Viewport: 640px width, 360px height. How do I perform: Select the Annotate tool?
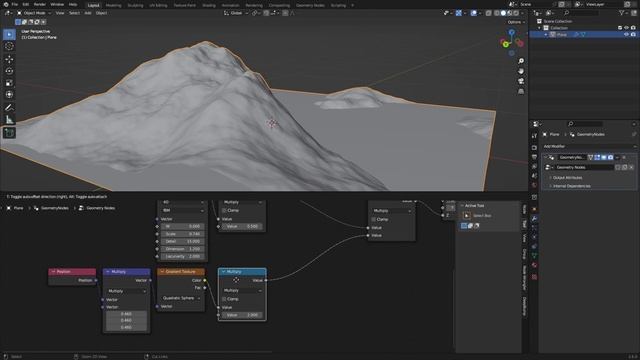point(9,108)
